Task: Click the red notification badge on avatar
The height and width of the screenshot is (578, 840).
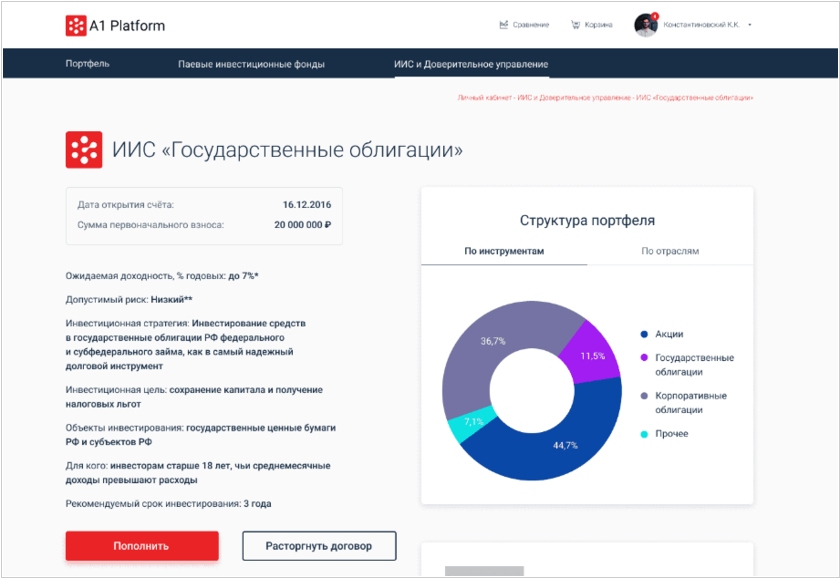Action: [x=655, y=16]
